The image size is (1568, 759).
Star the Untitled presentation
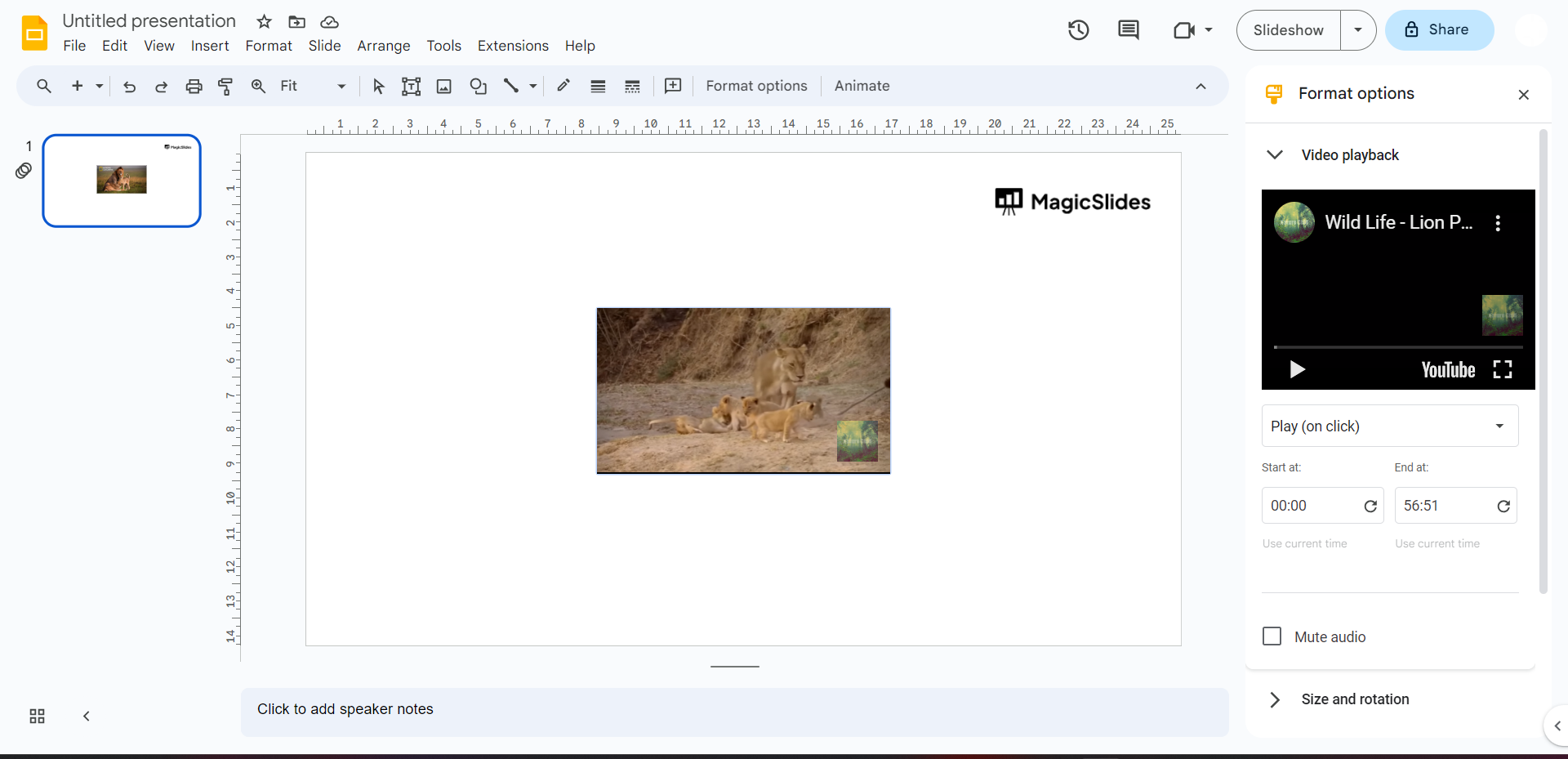point(264,22)
